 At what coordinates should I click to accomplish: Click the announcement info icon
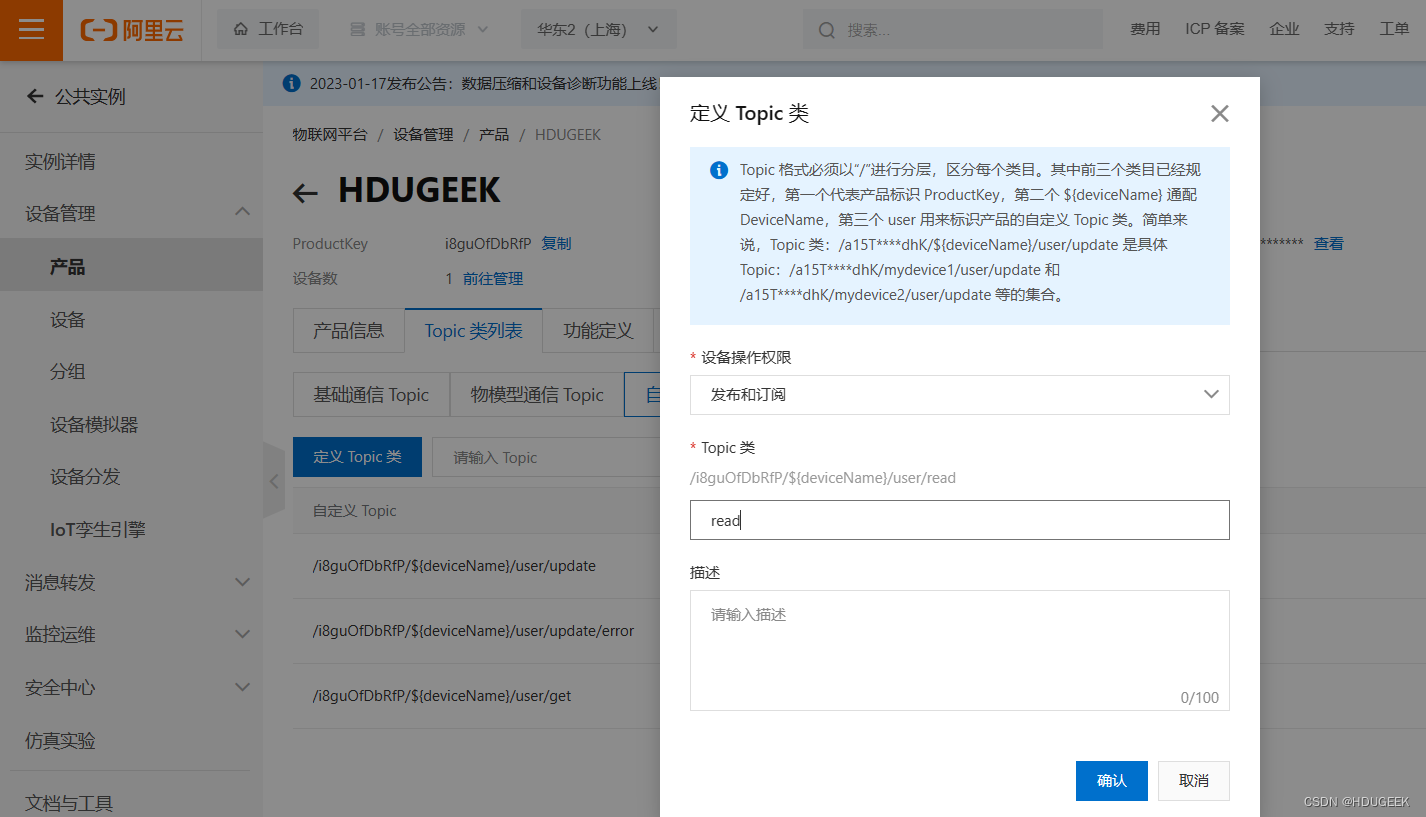click(x=291, y=83)
